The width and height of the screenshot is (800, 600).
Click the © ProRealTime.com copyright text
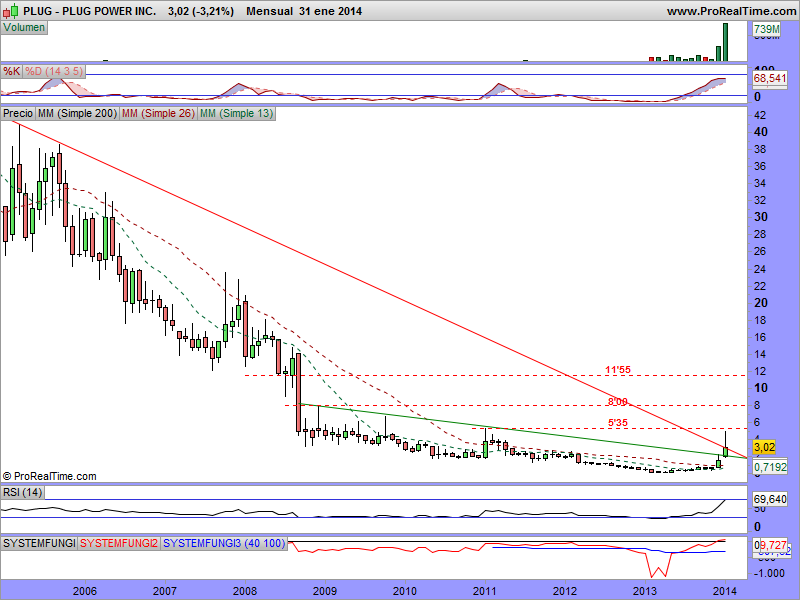[49, 476]
